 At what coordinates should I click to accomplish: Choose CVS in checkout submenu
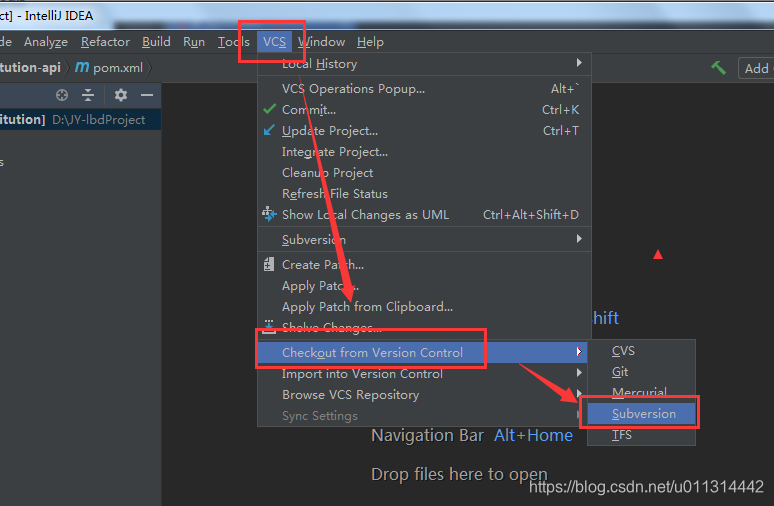pyautogui.click(x=641, y=350)
